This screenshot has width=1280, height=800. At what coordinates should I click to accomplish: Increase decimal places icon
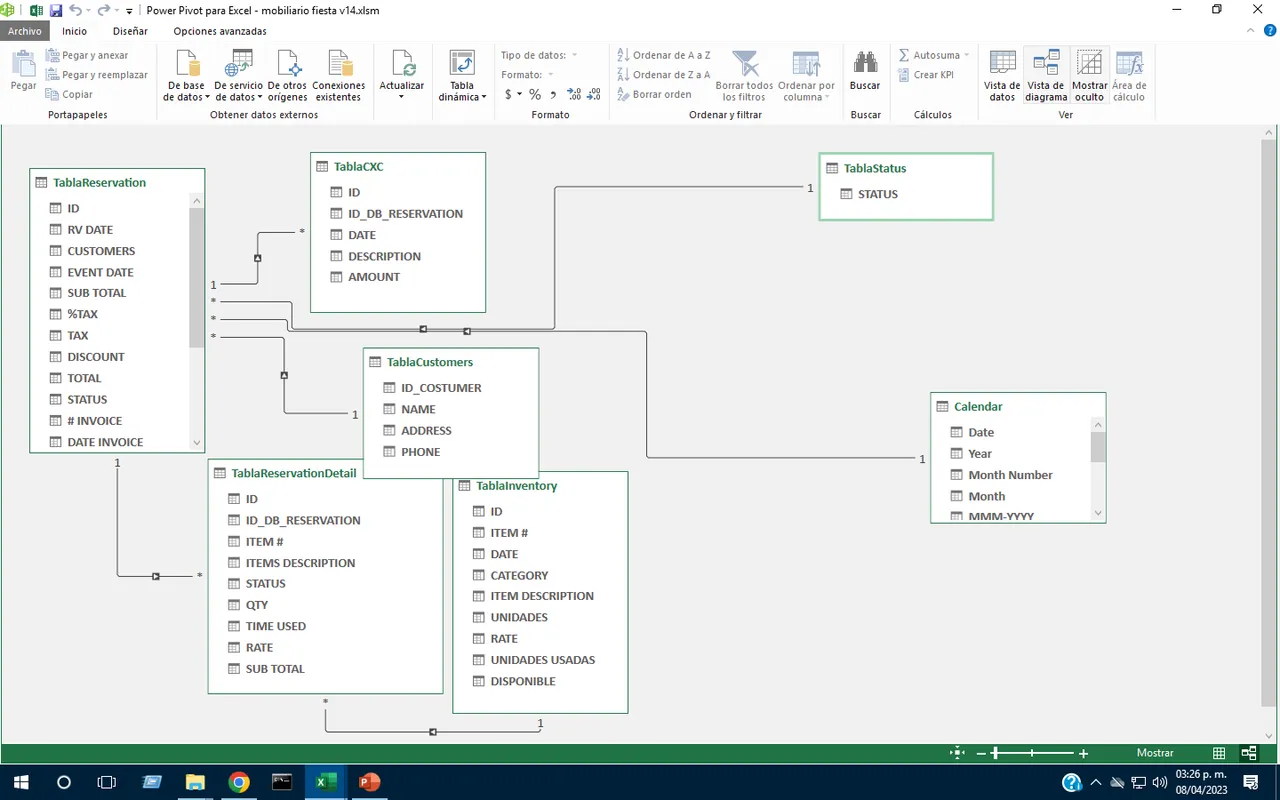574,94
